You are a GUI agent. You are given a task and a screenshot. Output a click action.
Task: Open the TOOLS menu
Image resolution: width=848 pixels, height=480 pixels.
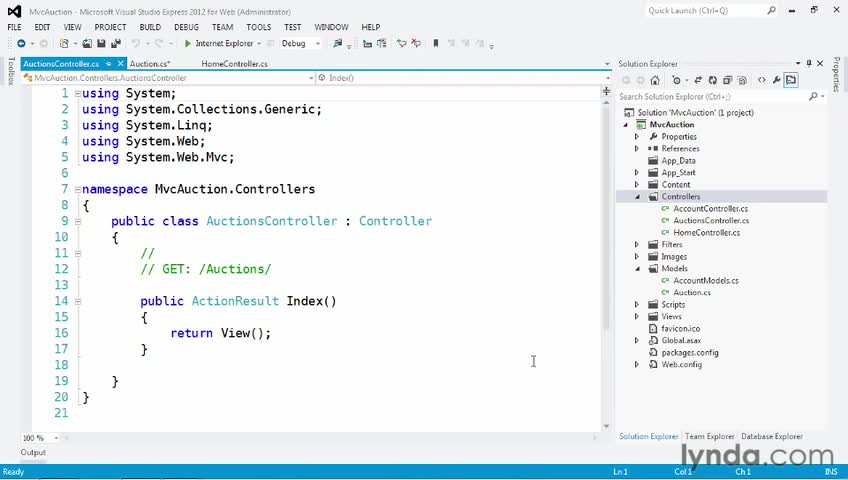click(x=259, y=27)
